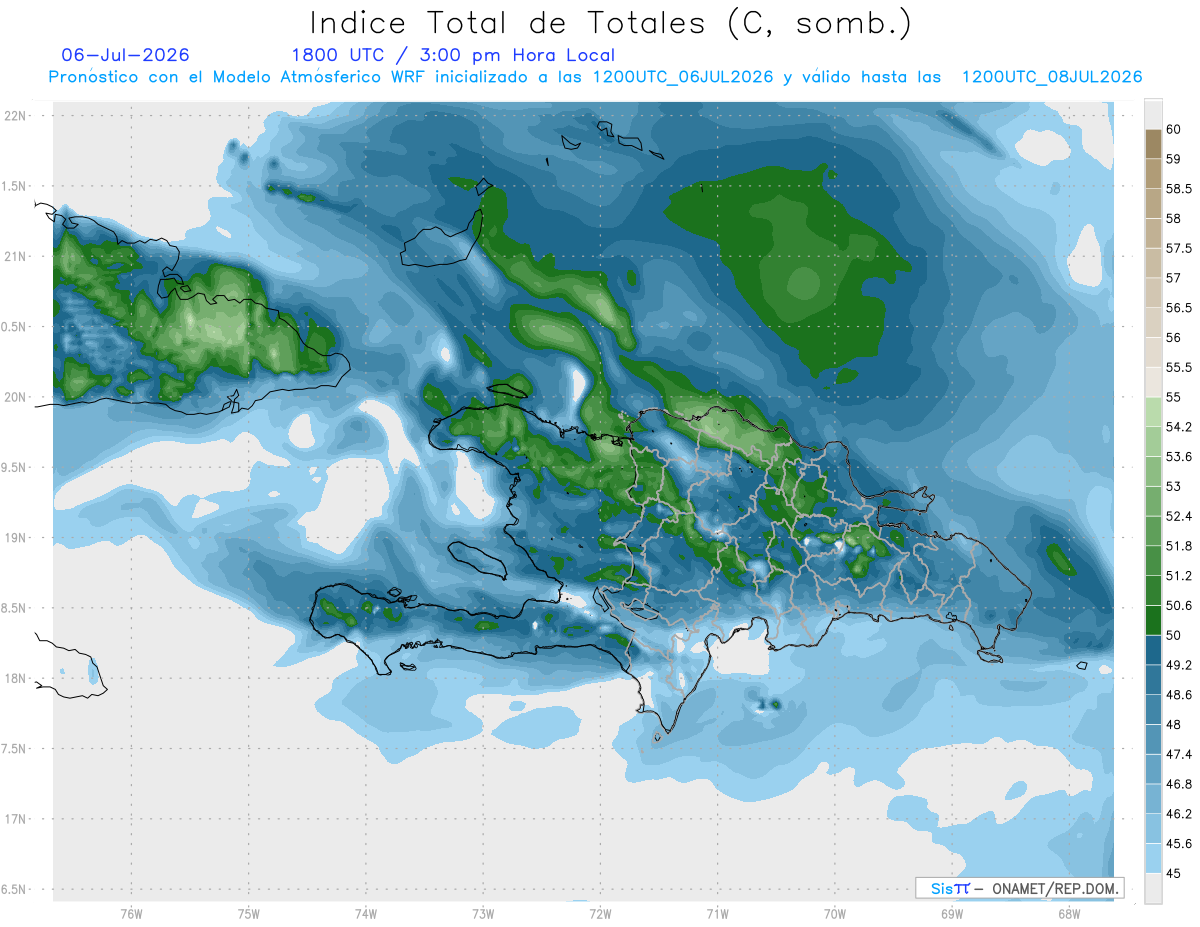Click the blue band between 48 and 48.6
The width and height of the screenshot is (1200, 927).
coord(1153,709)
